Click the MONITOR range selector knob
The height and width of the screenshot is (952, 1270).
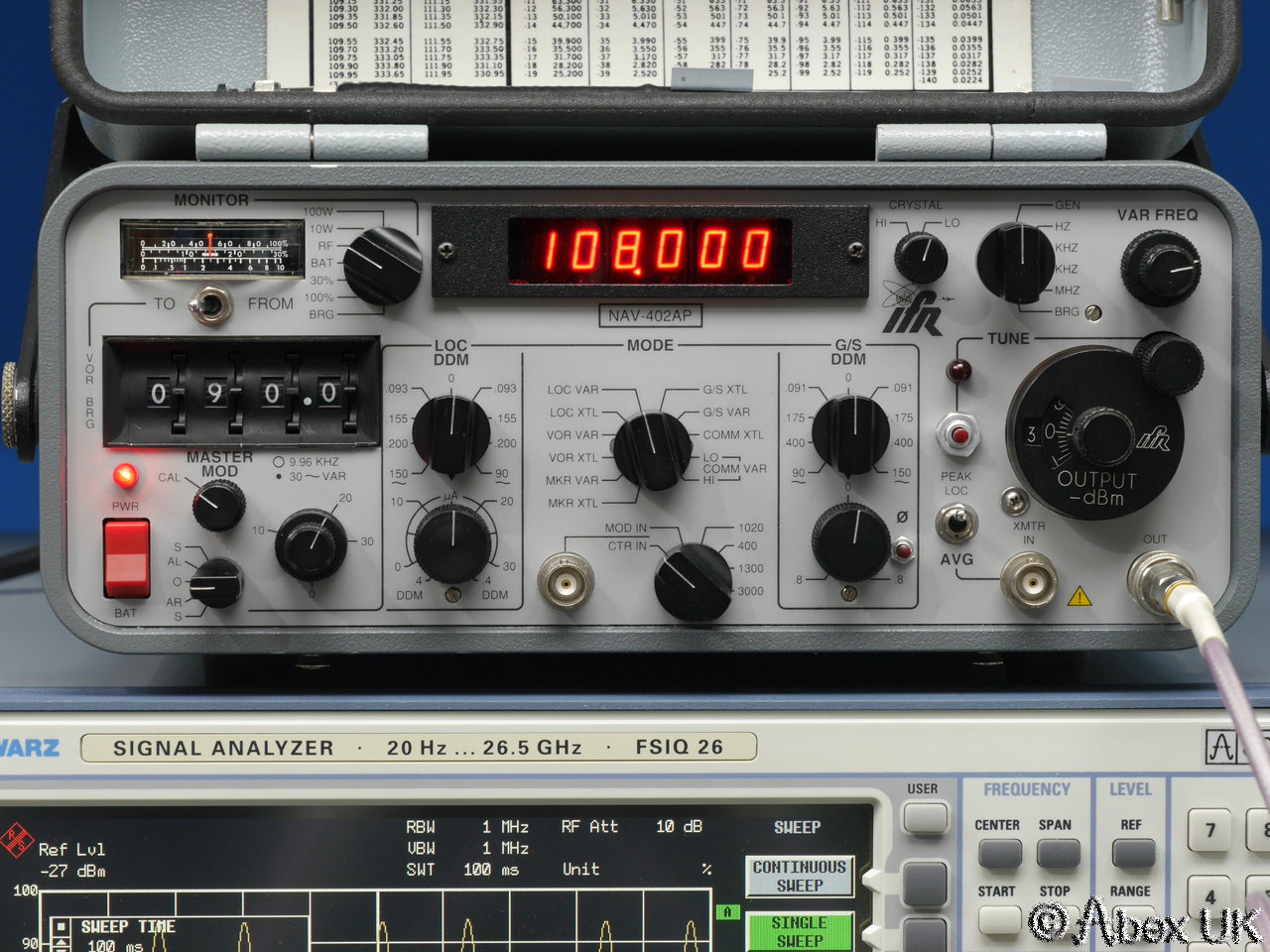pyautogui.click(x=382, y=265)
